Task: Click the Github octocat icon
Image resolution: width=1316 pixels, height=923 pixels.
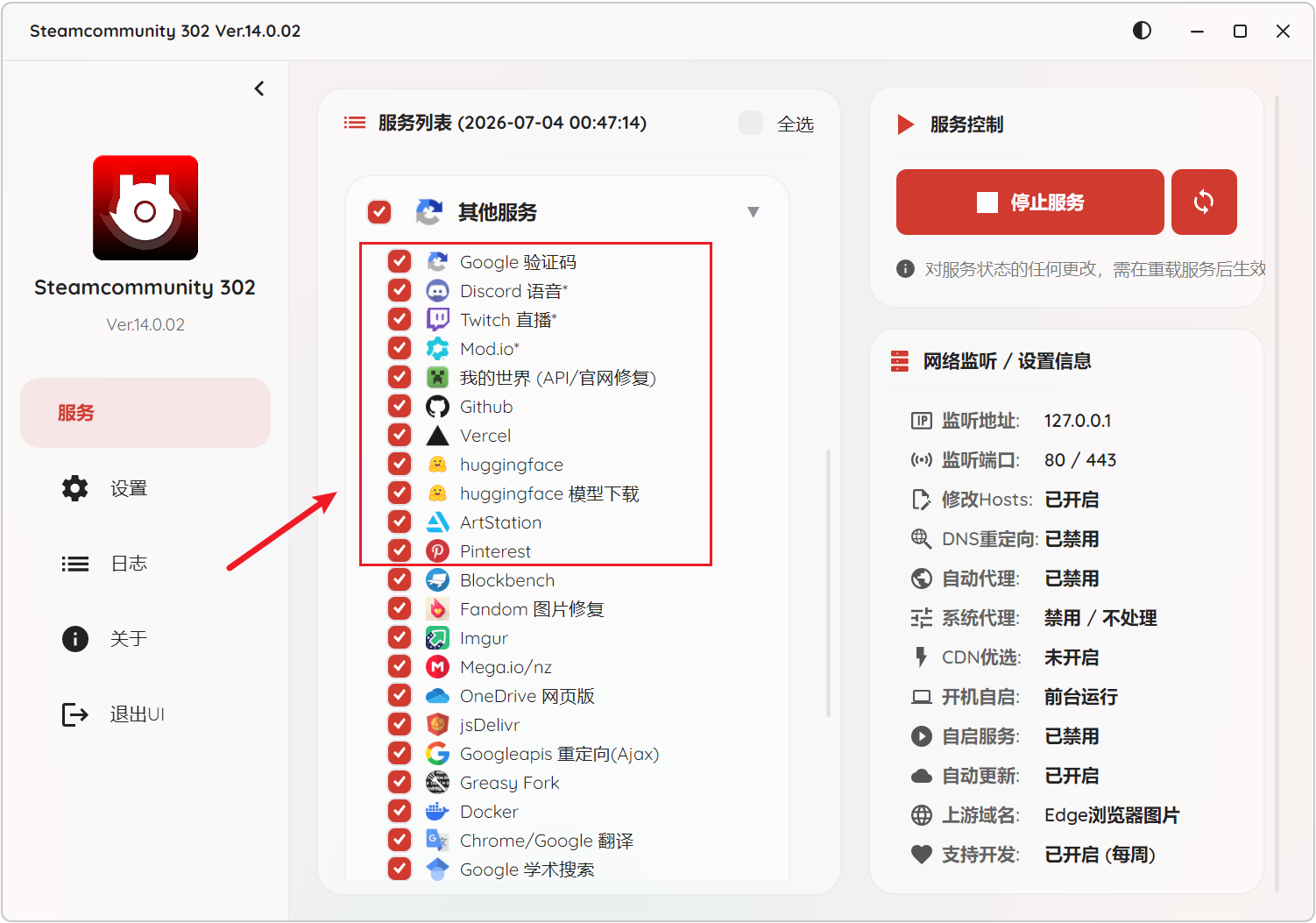Action: coord(437,406)
